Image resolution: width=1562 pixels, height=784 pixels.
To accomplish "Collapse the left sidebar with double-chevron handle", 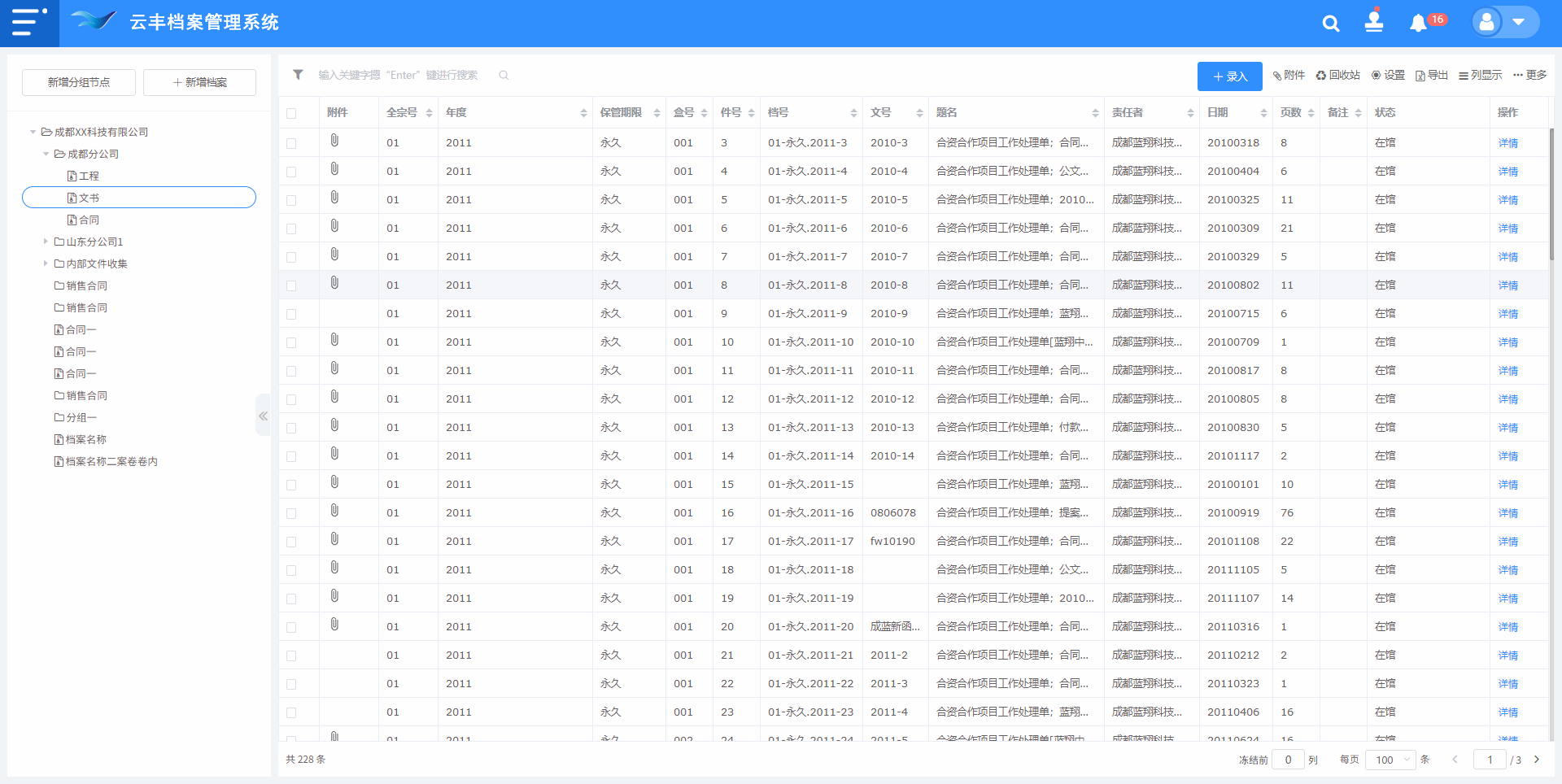I will point(263,416).
